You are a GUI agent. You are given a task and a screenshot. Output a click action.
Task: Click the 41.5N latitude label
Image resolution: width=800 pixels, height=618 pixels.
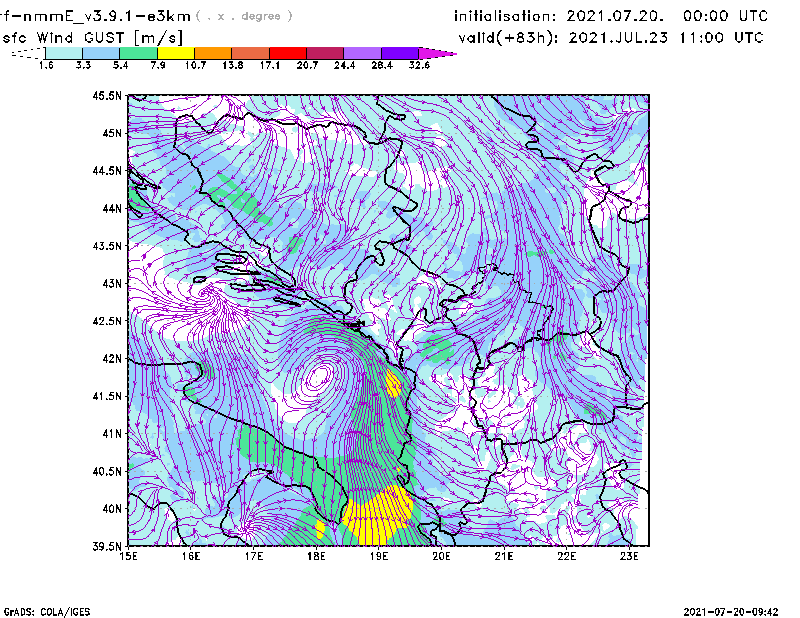107,396
